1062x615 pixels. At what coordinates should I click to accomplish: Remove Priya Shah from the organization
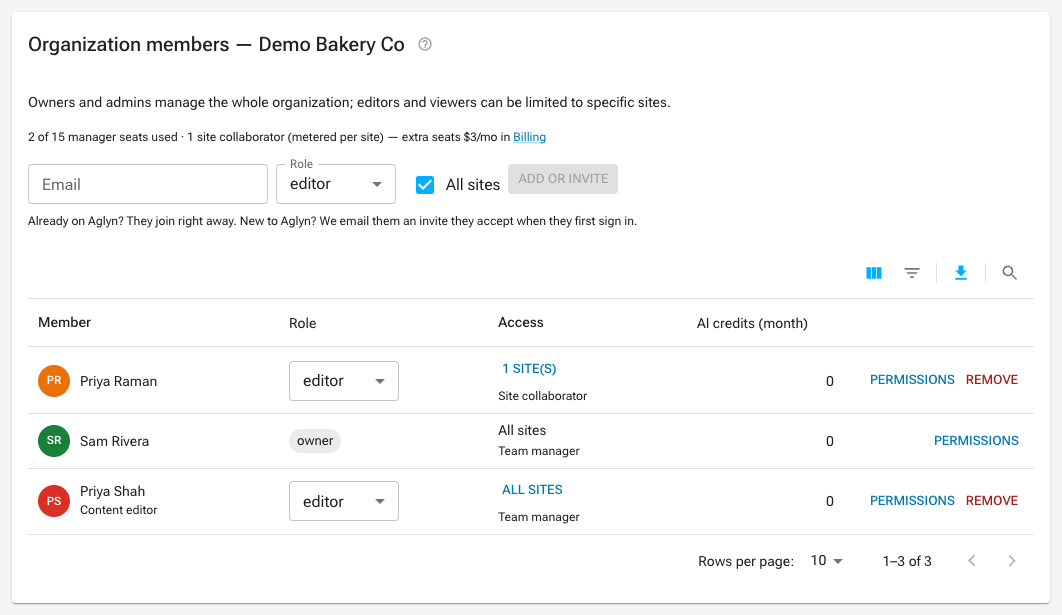tap(992, 501)
